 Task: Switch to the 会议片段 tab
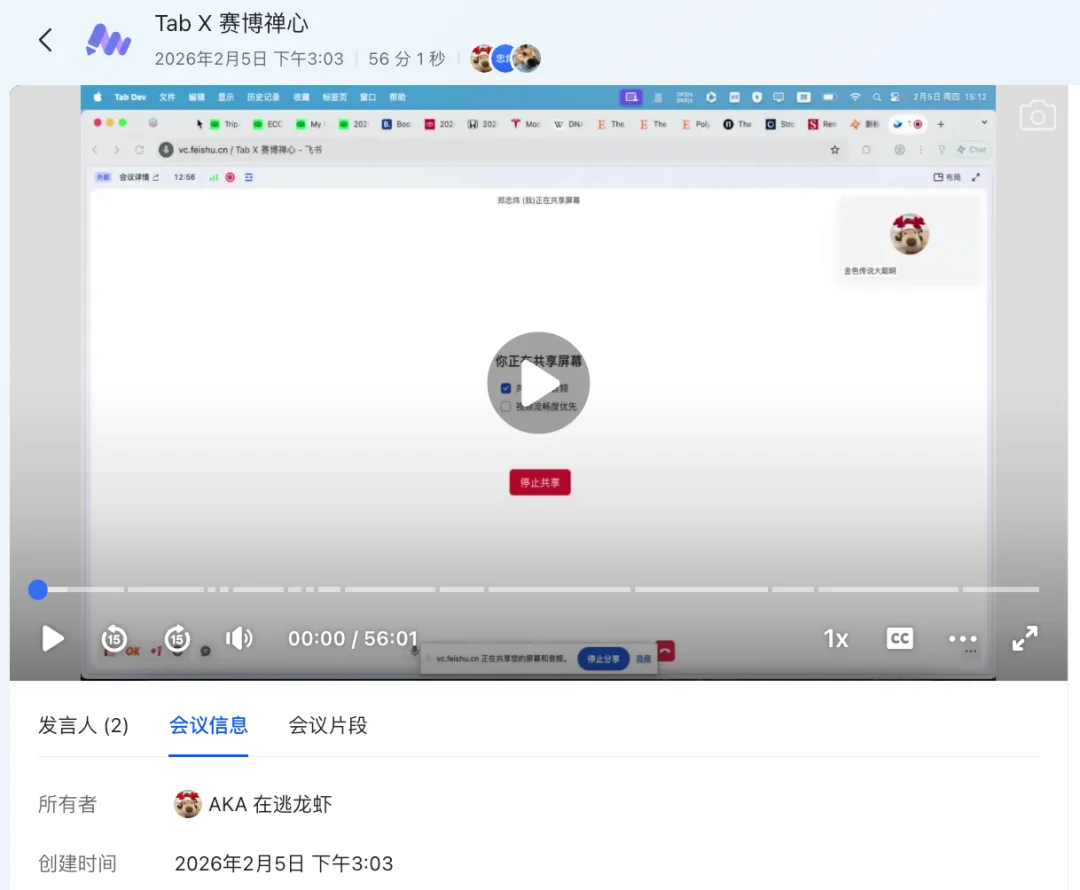click(x=327, y=725)
